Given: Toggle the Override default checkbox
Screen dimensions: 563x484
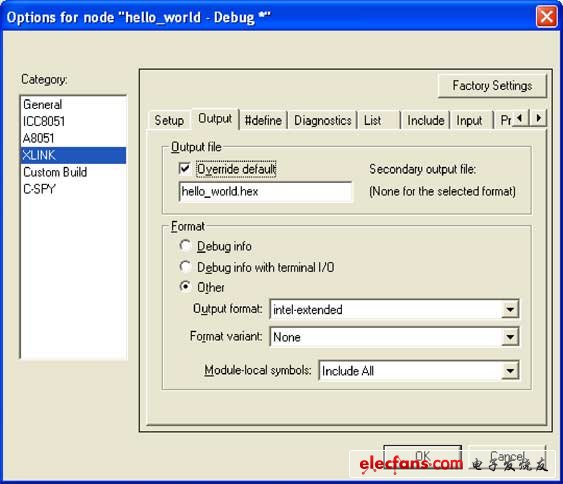Looking at the screenshot, I should coord(185,168).
